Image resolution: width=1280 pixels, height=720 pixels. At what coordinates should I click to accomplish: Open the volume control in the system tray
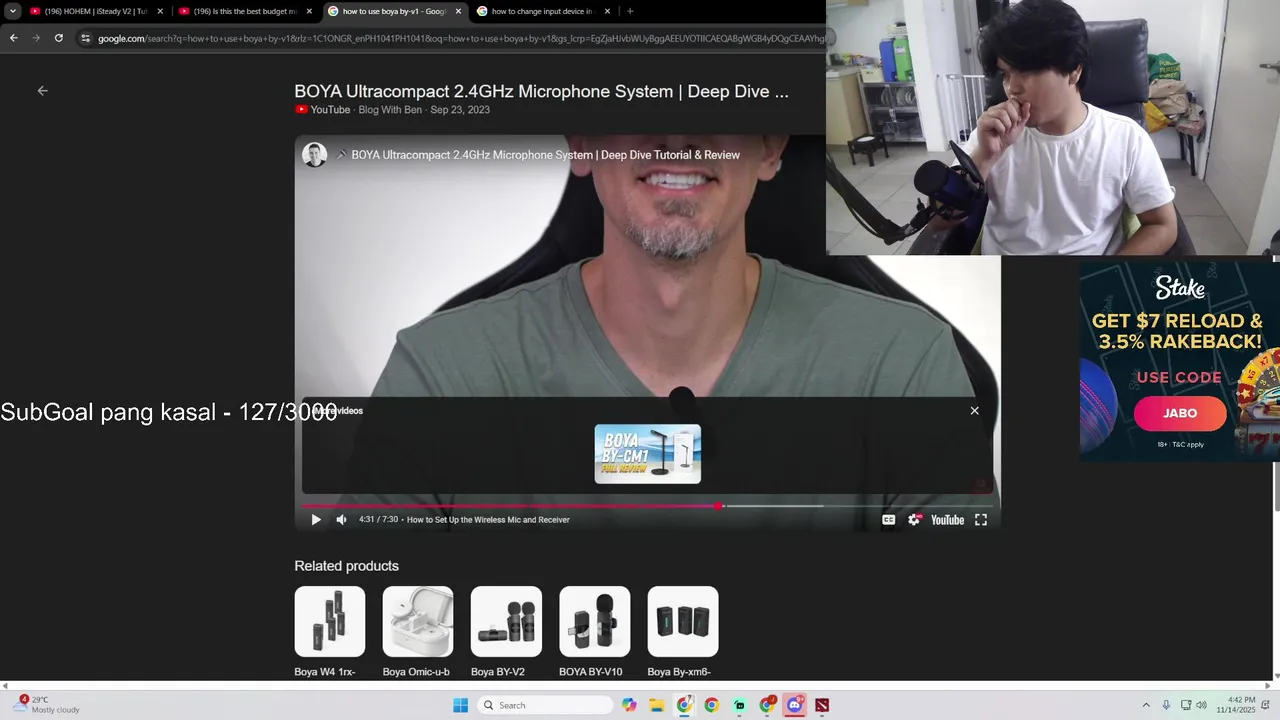click(1201, 705)
